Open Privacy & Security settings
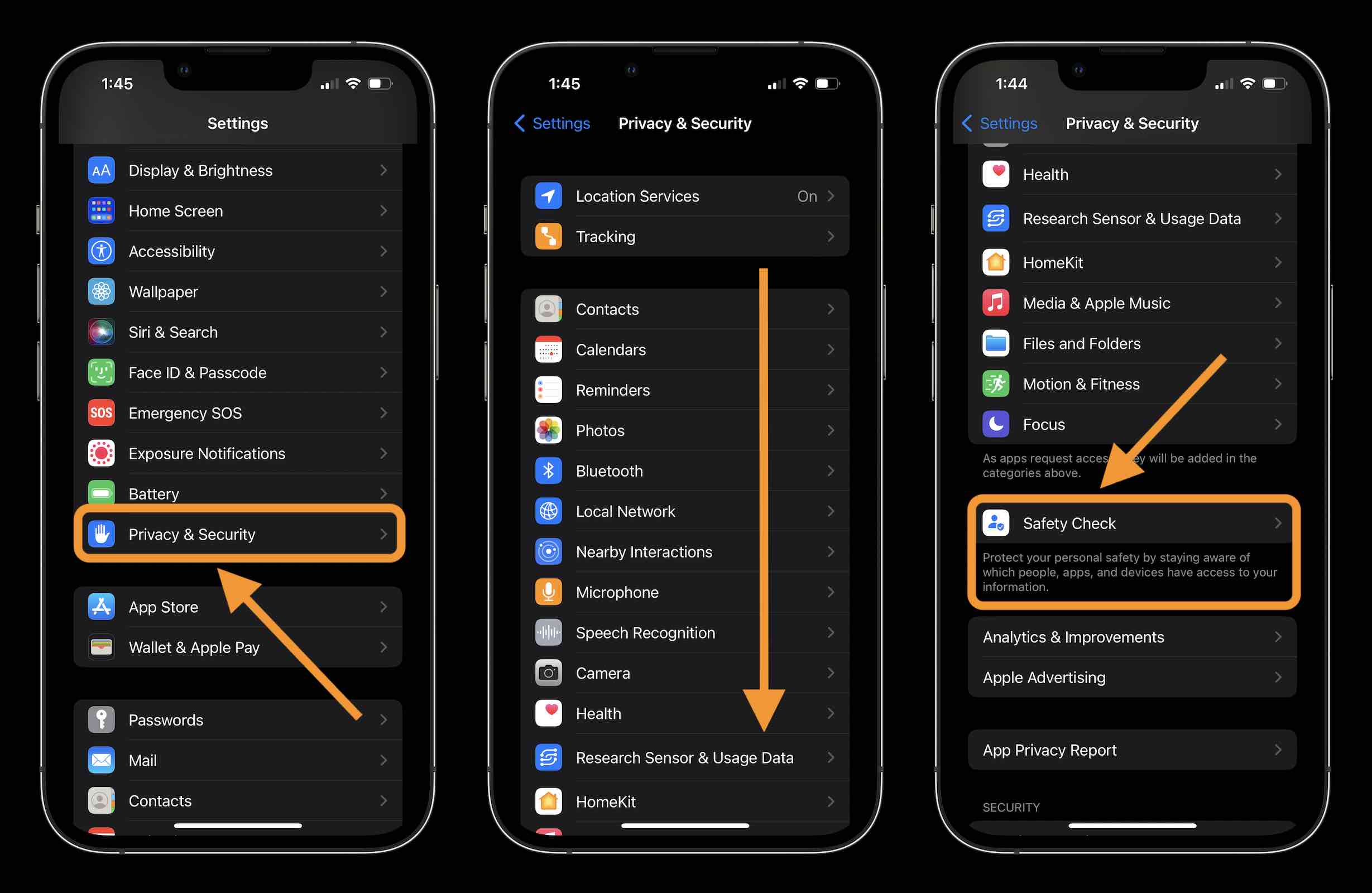Viewport: 1372px width, 893px height. [240, 534]
